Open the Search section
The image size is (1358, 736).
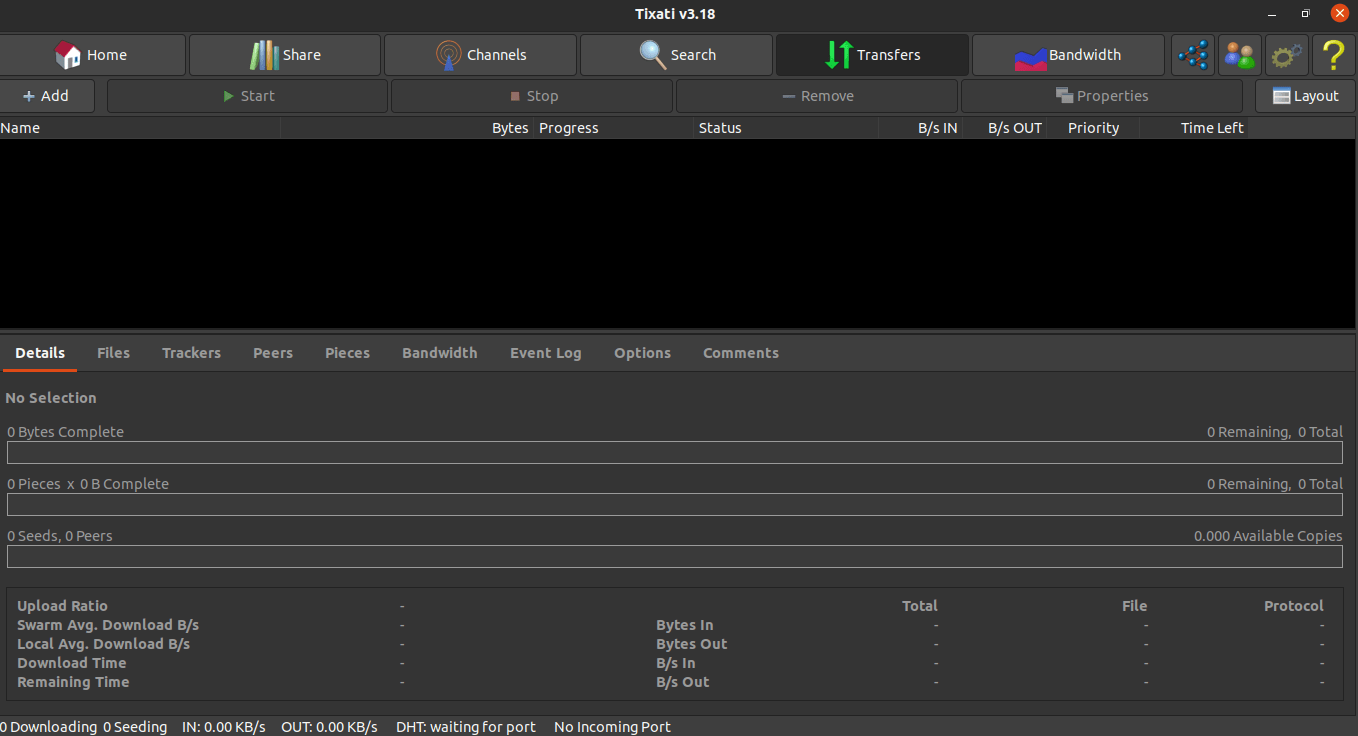[676, 55]
